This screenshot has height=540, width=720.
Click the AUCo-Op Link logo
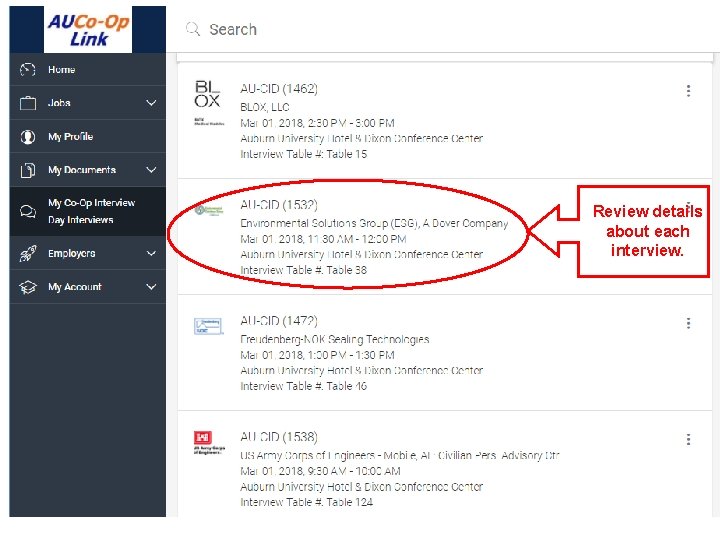click(88, 30)
